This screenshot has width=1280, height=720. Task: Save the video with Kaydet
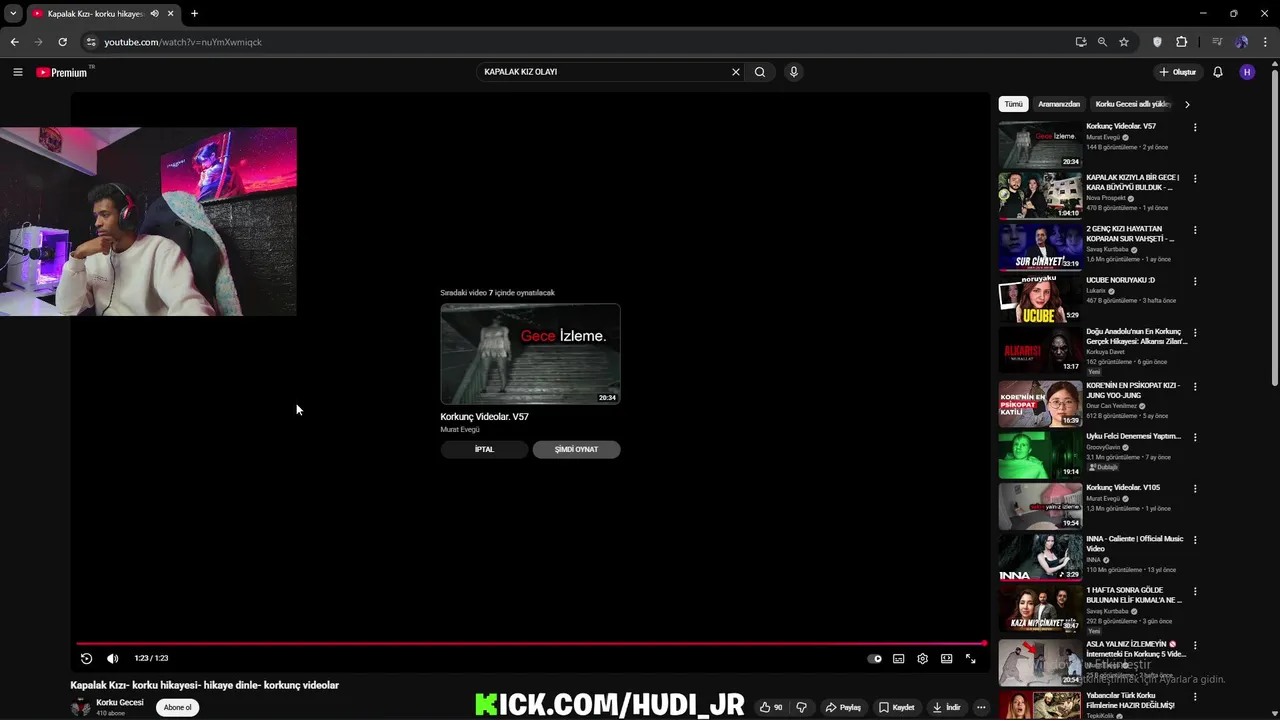tap(897, 707)
